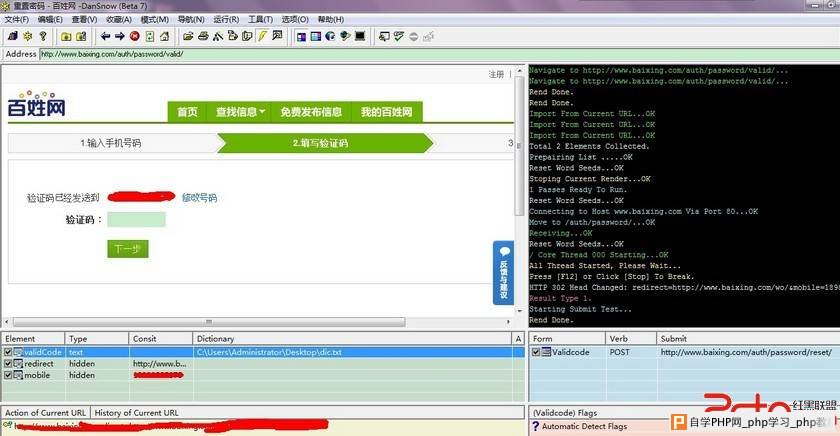Open the 运行(R) menu
840x436 pixels.
(x=226, y=19)
